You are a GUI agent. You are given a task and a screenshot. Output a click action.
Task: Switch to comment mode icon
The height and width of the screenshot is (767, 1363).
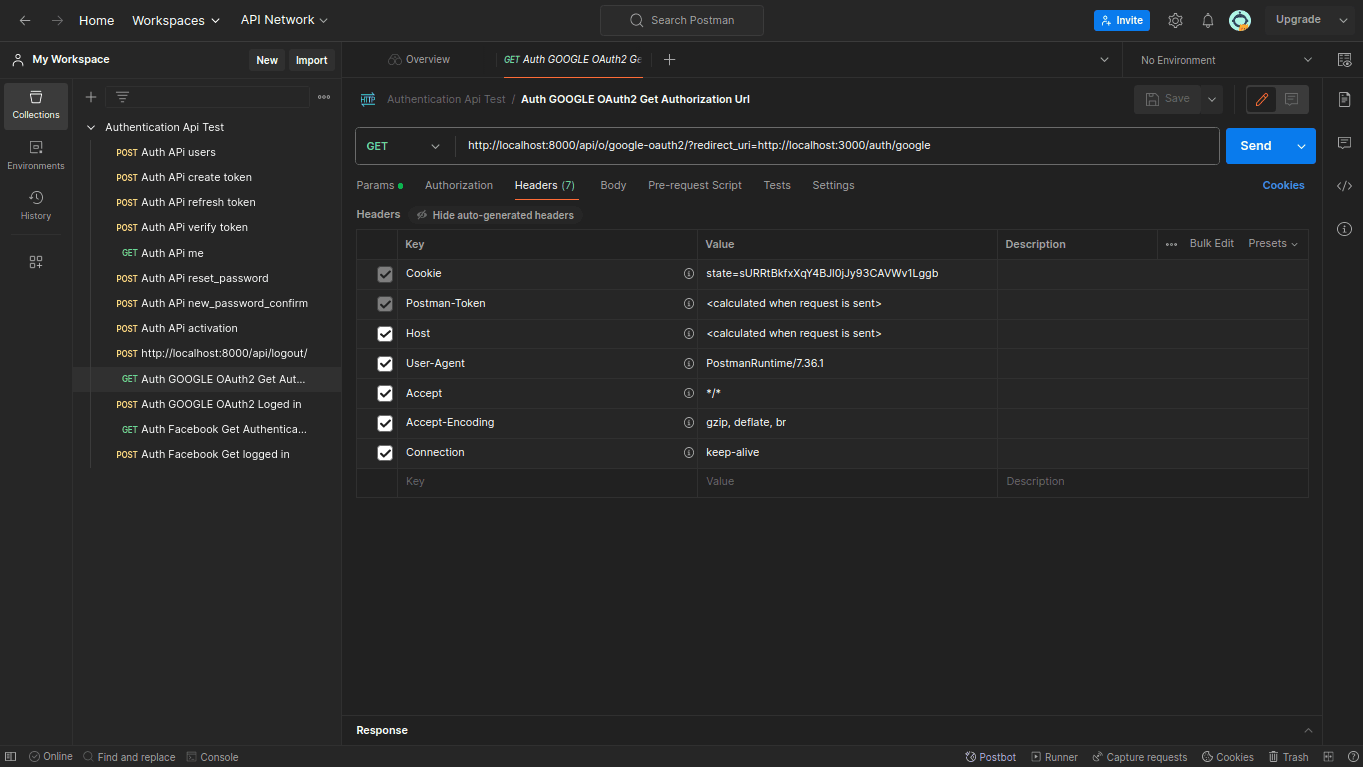(1292, 99)
